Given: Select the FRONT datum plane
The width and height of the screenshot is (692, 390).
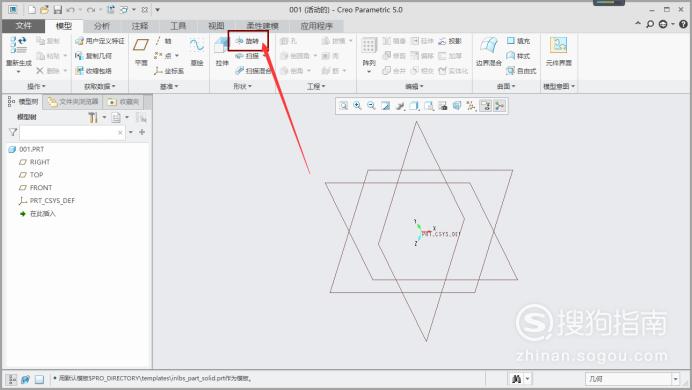Looking at the screenshot, I should coord(36,188).
